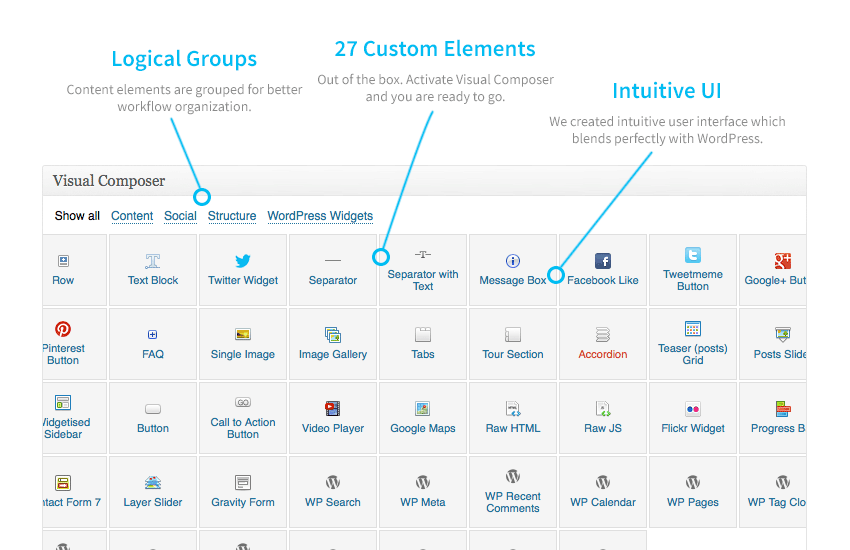The width and height of the screenshot is (850, 550).
Task: Insert the WP Recent Comments widget
Action: [513, 492]
